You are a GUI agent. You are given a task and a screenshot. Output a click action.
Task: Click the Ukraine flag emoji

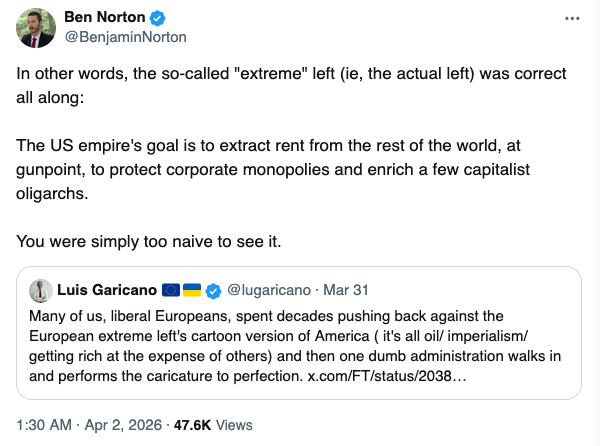click(192, 291)
